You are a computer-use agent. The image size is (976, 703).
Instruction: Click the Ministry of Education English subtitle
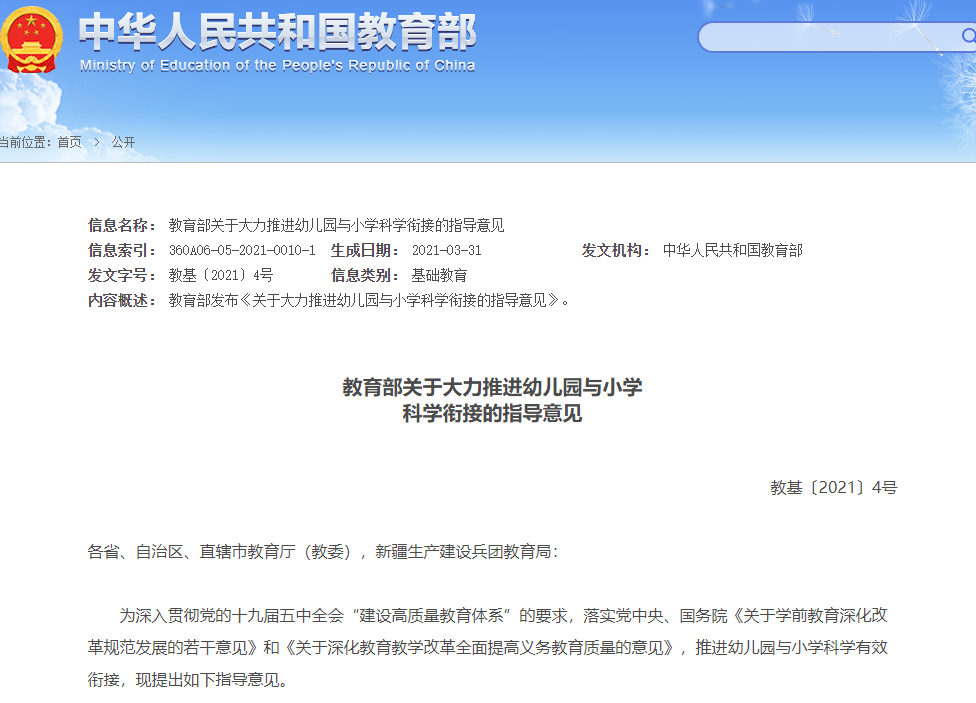278,65
